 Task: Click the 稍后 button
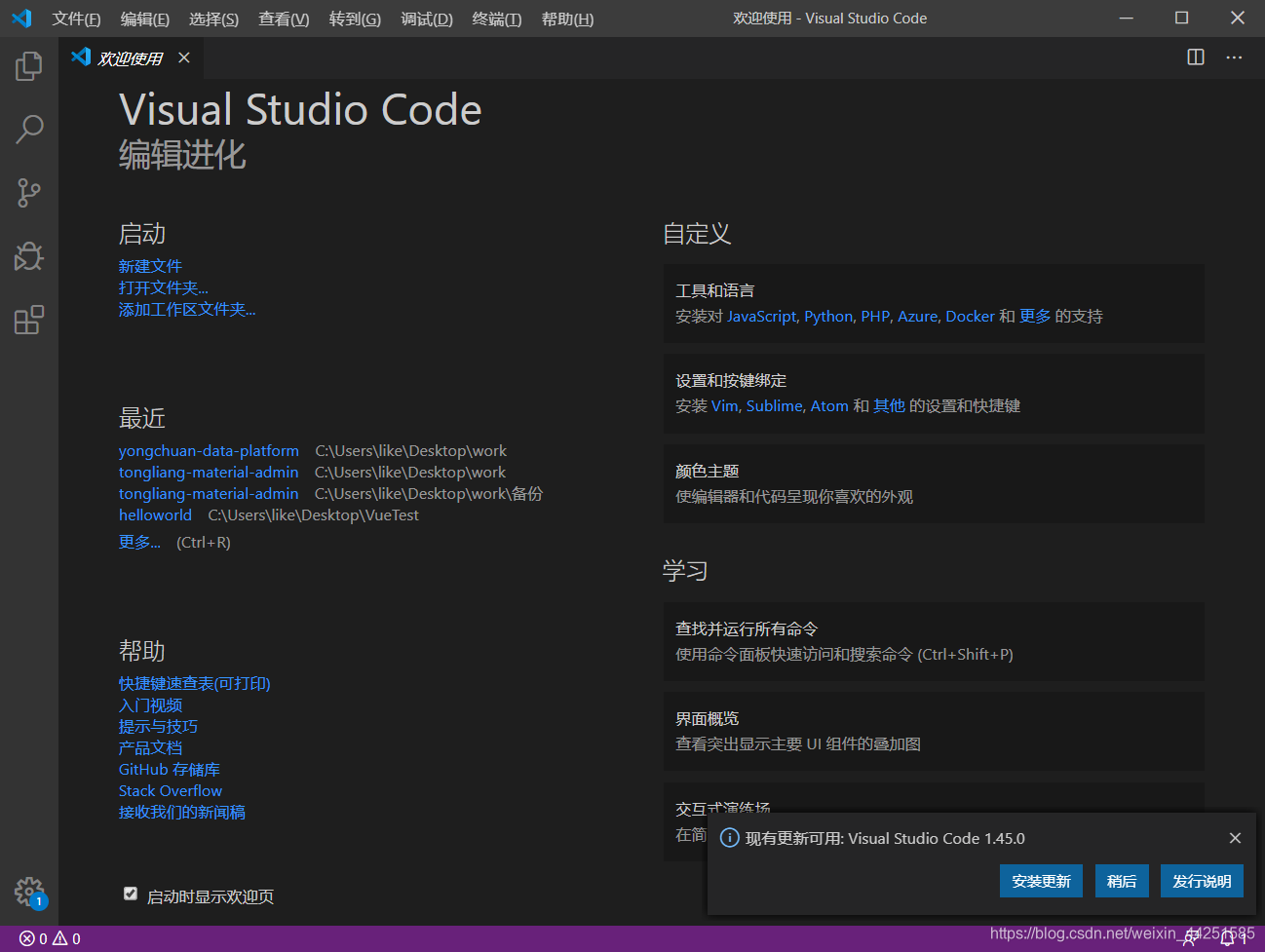pyautogui.click(x=1122, y=881)
